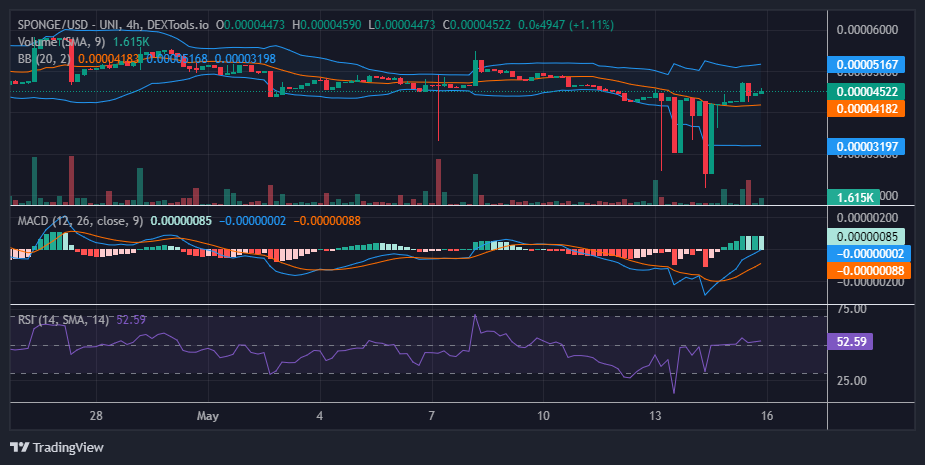This screenshot has height=465, width=925.
Task: Click the 1.615K value in Volume legend
Action: pyautogui.click(x=132, y=42)
